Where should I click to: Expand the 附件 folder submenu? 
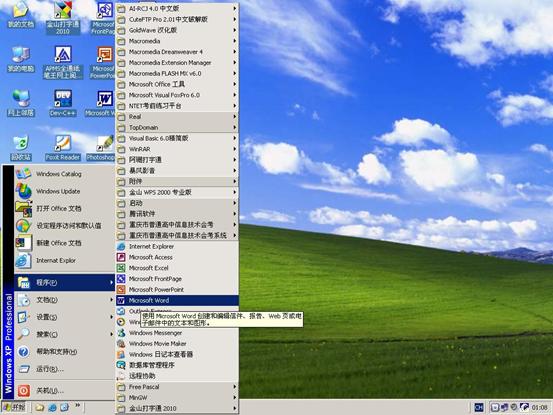coord(177,182)
